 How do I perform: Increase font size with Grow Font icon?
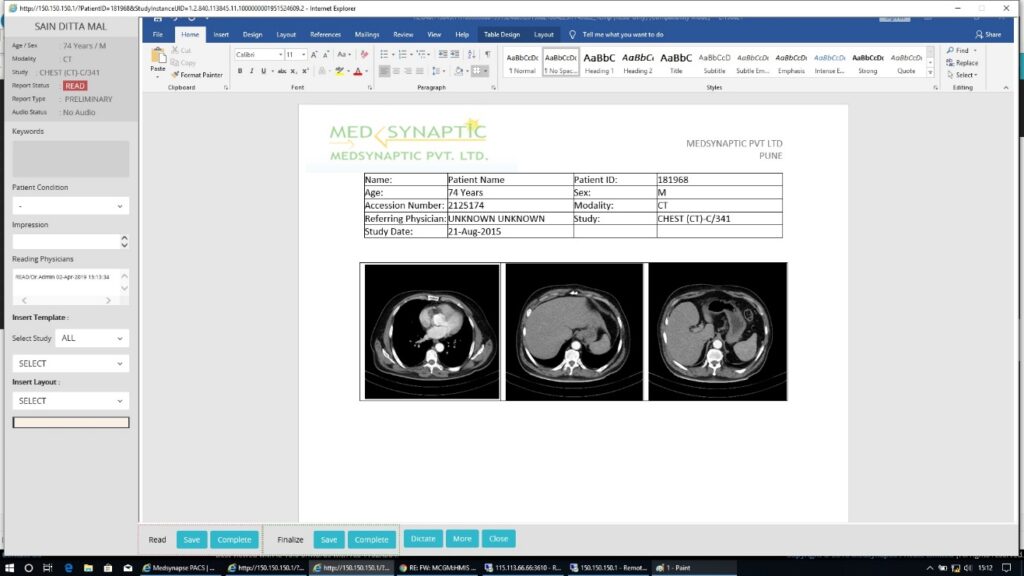[315, 54]
